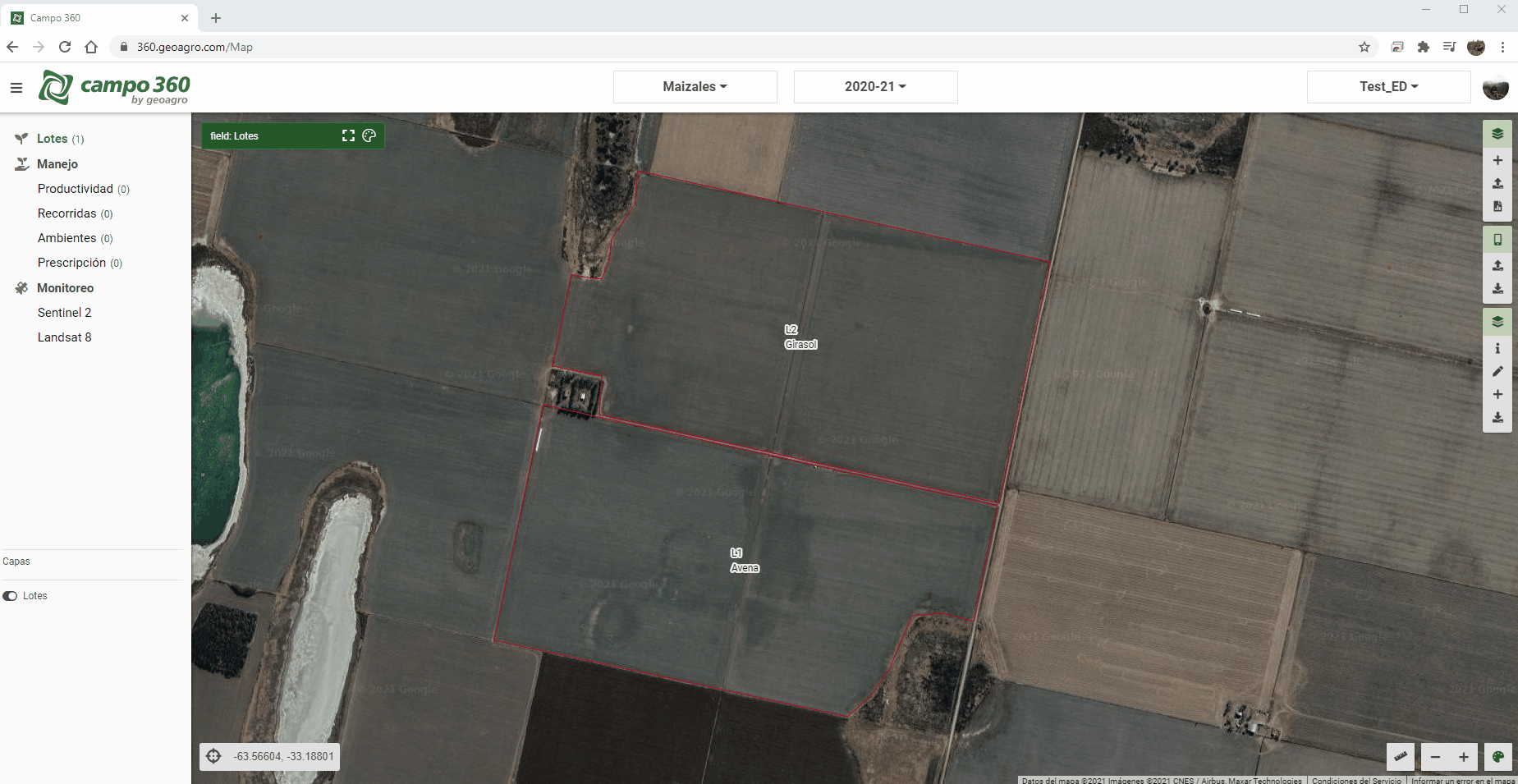Image resolution: width=1518 pixels, height=784 pixels.
Task: Toggle the Lotes layer switch under Capas
Action: point(10,596)
